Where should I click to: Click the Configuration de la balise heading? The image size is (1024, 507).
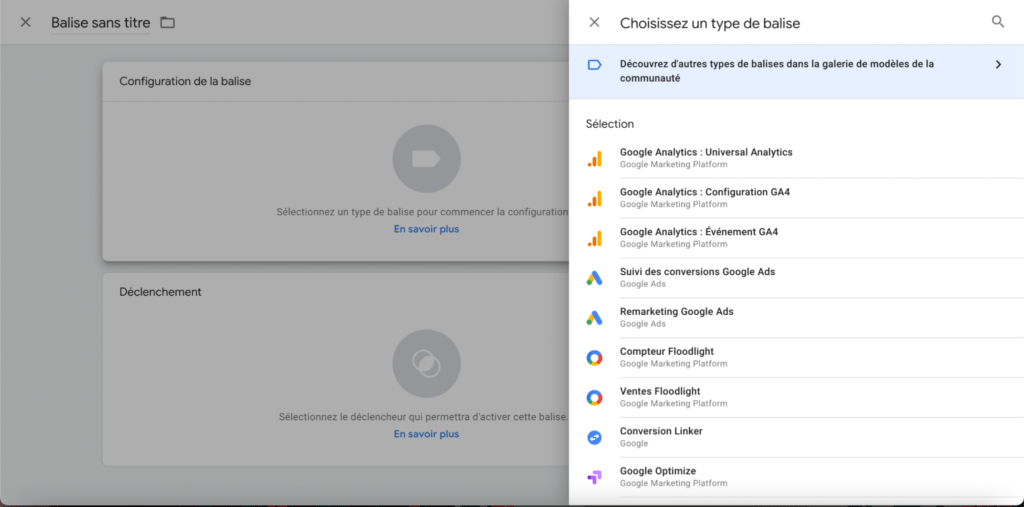coord(185,82)
